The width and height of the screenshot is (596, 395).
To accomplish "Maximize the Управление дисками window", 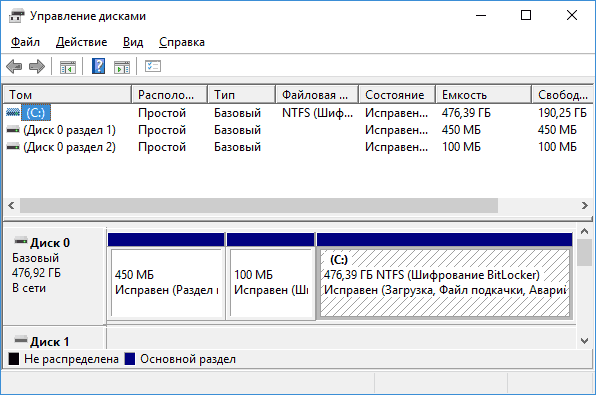I will 526,16.
